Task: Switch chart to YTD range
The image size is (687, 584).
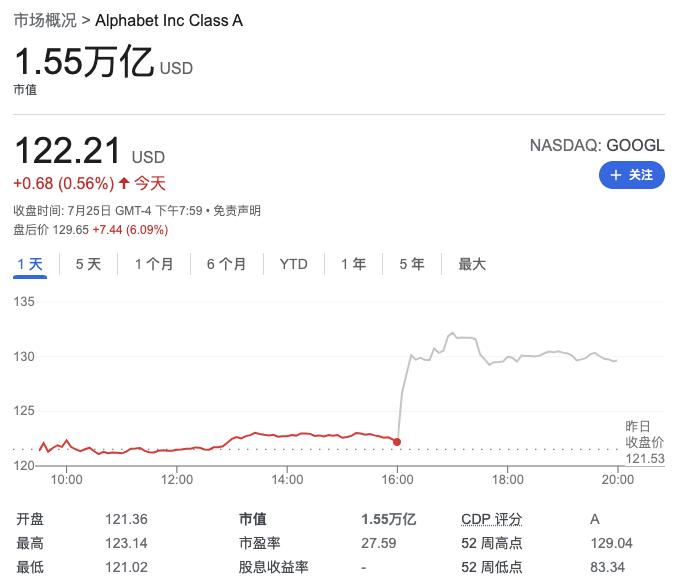Action: pyautogui.click(x=293, y=264)
